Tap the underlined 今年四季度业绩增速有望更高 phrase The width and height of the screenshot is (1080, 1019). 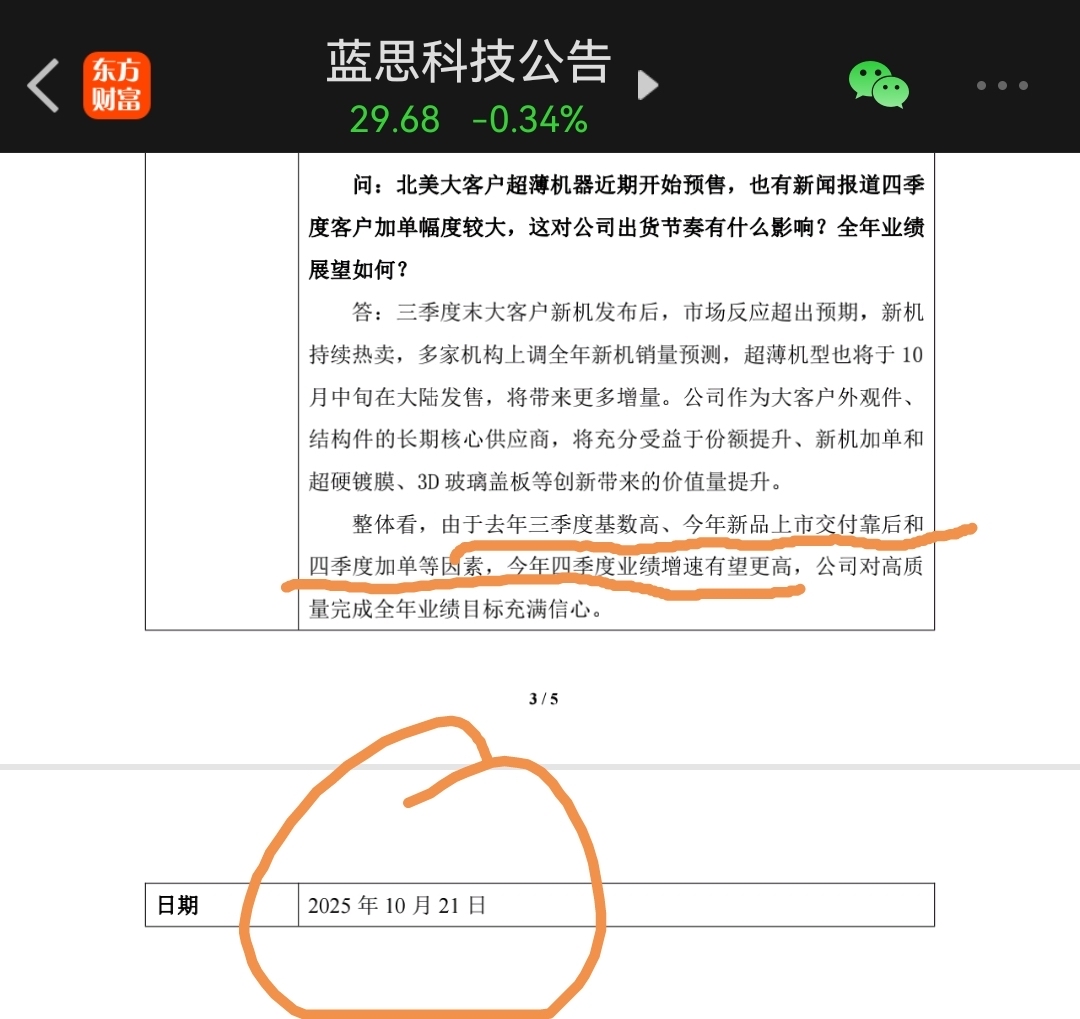point(649,566)
